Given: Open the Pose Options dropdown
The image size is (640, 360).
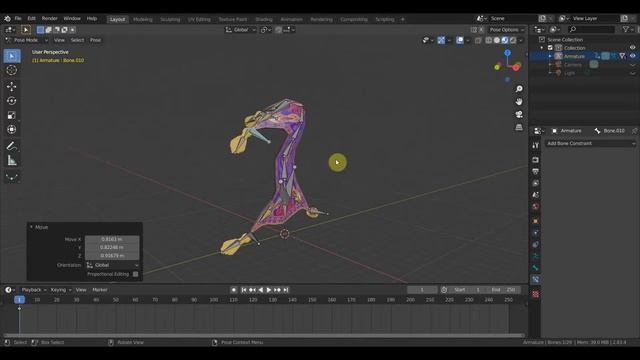Looking at the screenshot, I should (507, 30).
